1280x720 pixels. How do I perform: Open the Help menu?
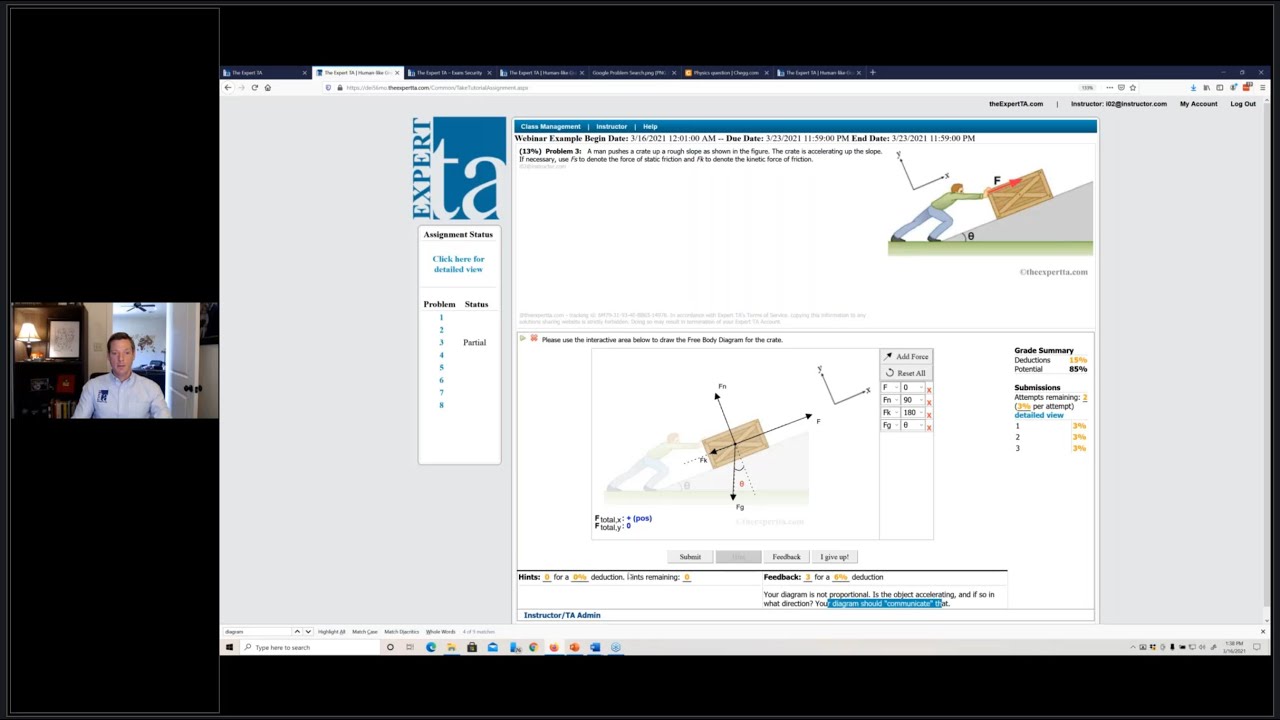(x=650, y=127)
